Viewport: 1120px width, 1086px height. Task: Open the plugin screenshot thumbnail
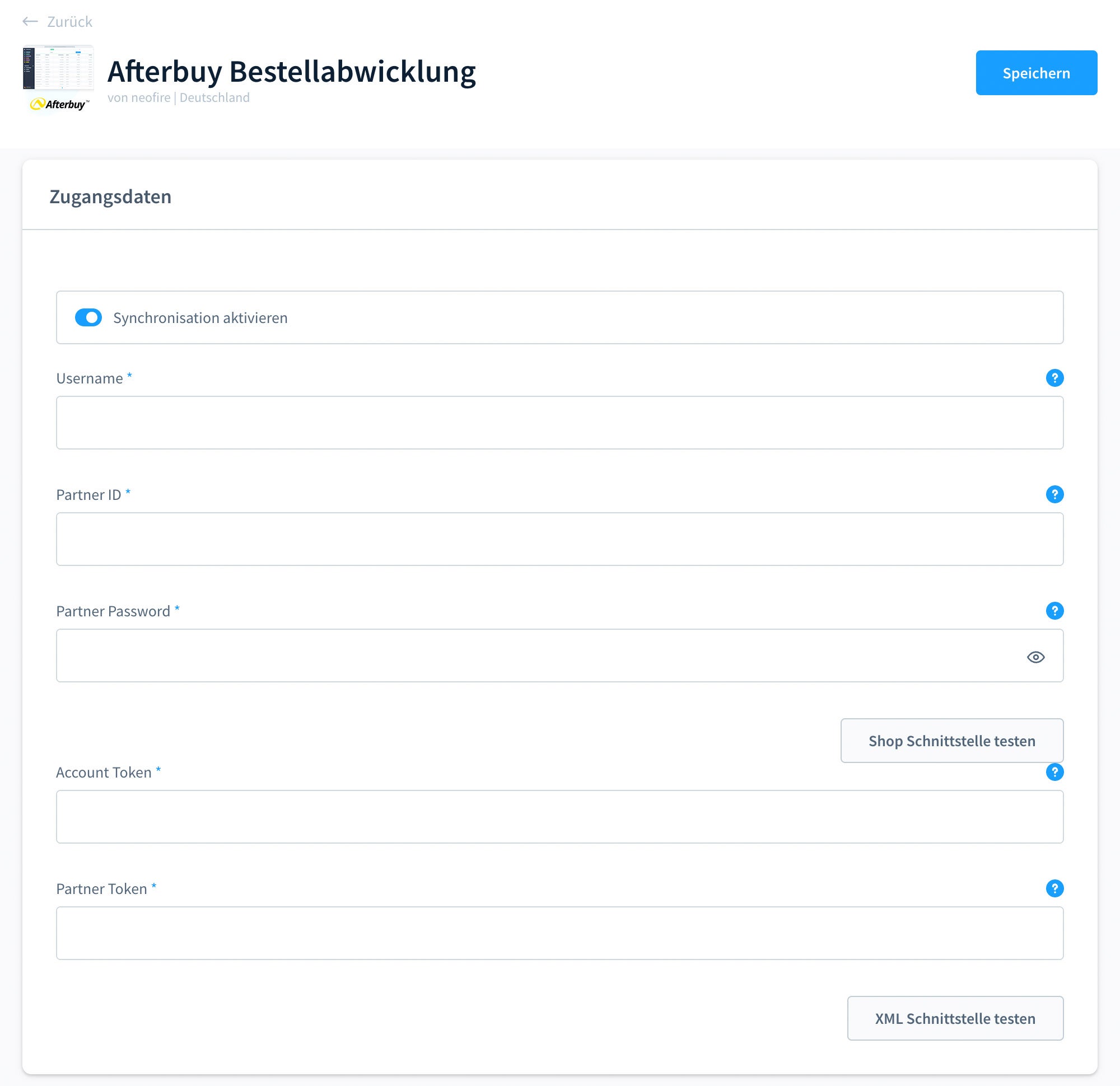click(x=58, y=68)
